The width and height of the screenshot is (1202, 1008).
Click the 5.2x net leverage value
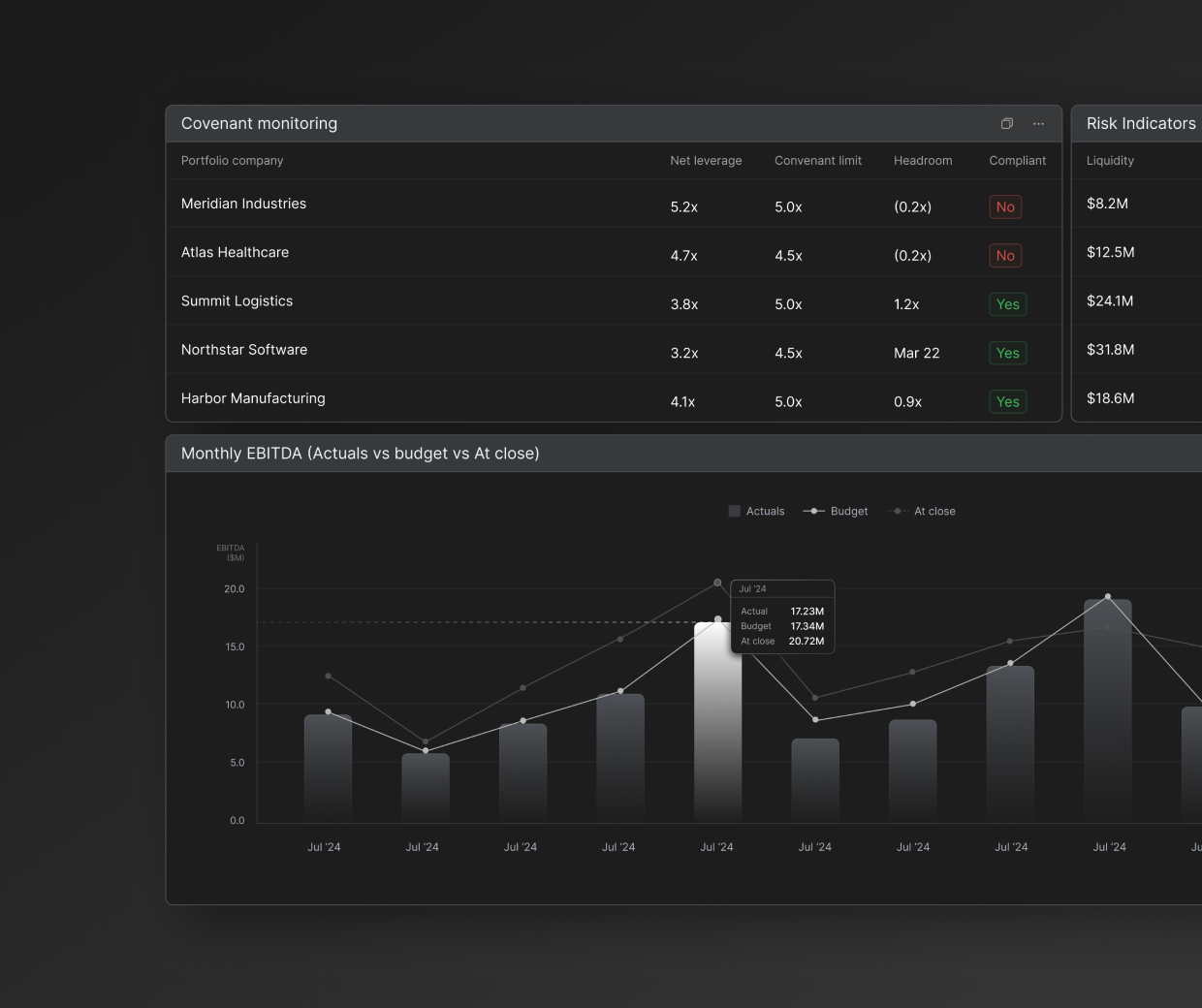[x=683, y=207]
